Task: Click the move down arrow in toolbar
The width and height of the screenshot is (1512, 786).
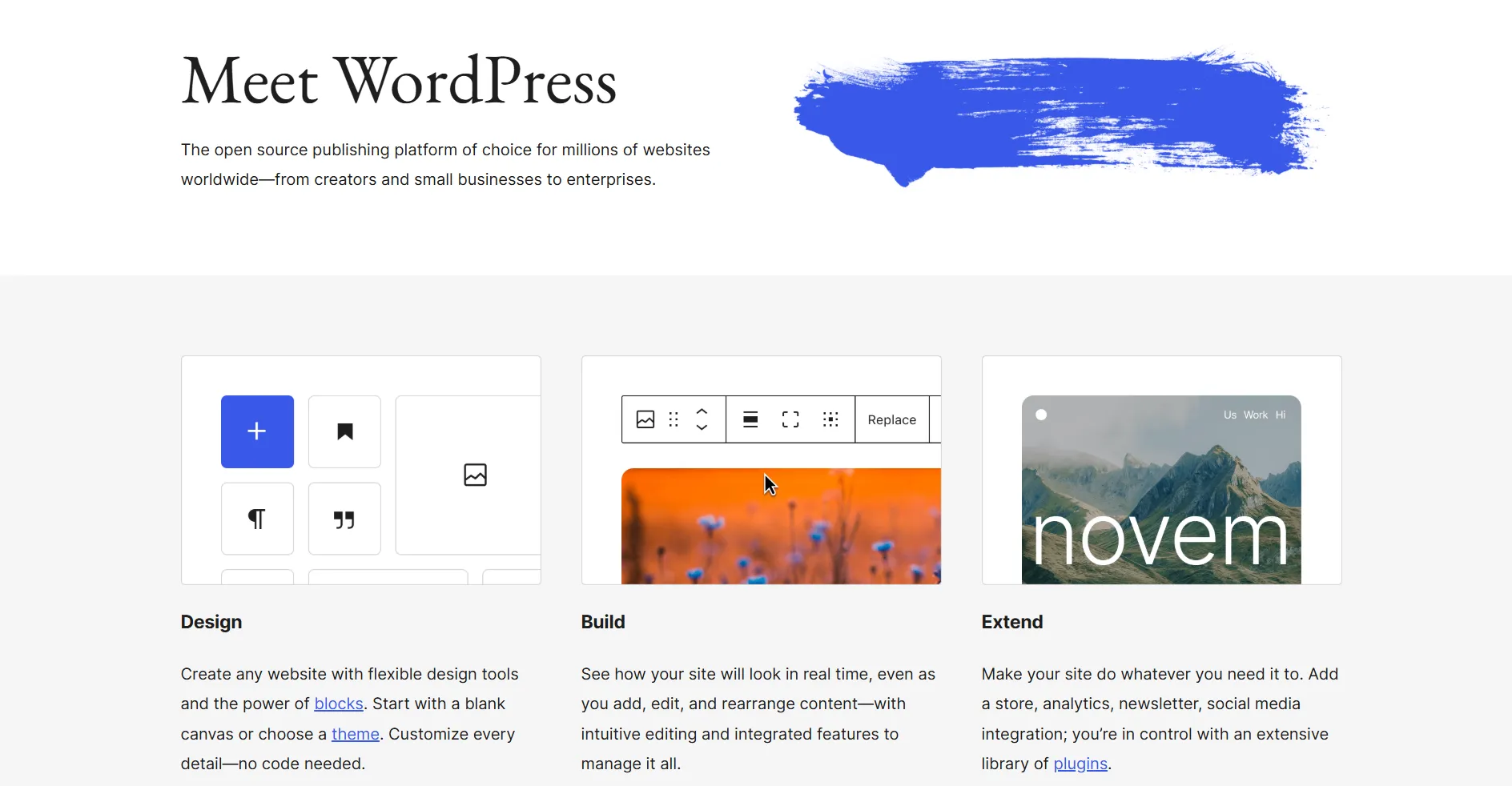Action: click(702, 427)
